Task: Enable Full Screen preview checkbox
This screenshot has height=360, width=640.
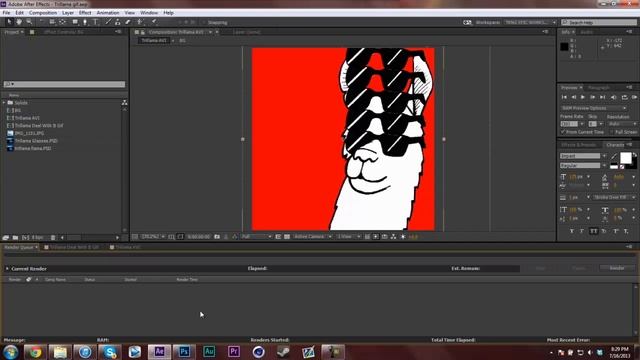Action: pos(611,132)
